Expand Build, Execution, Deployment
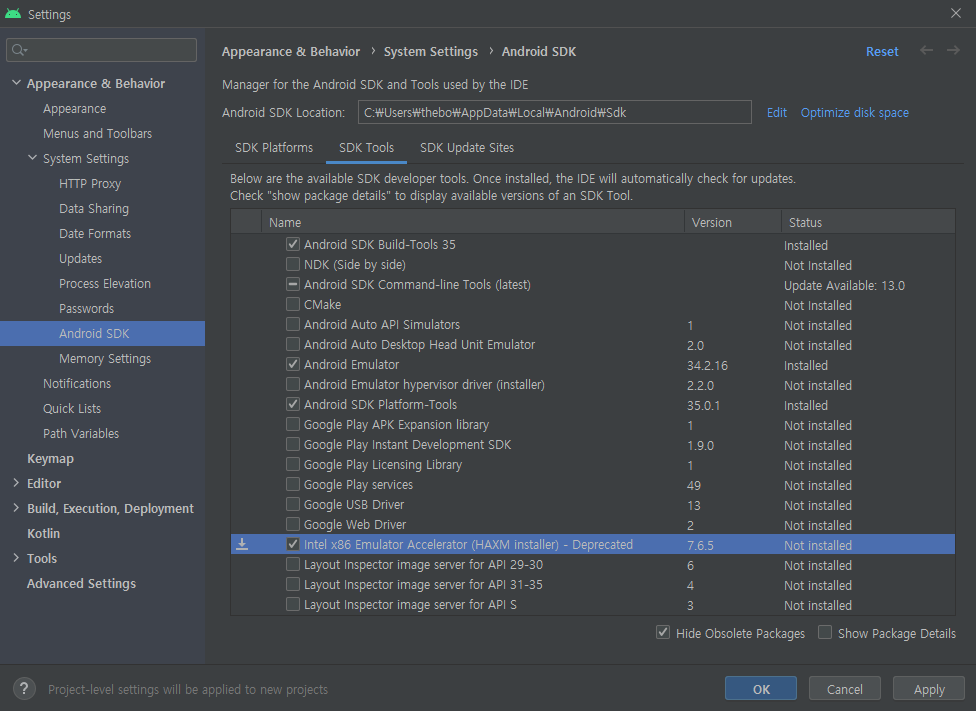The image size is (976, 711). click(x=16, y=507)
